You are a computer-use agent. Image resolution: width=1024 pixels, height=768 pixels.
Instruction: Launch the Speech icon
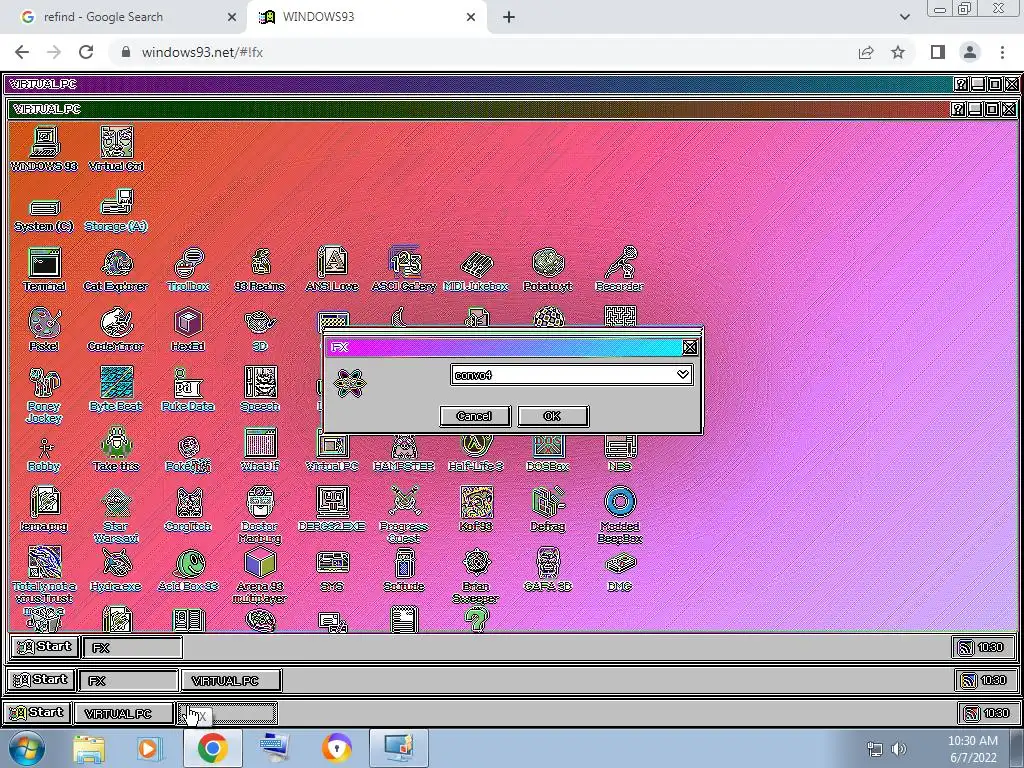(x=260, y=389)
